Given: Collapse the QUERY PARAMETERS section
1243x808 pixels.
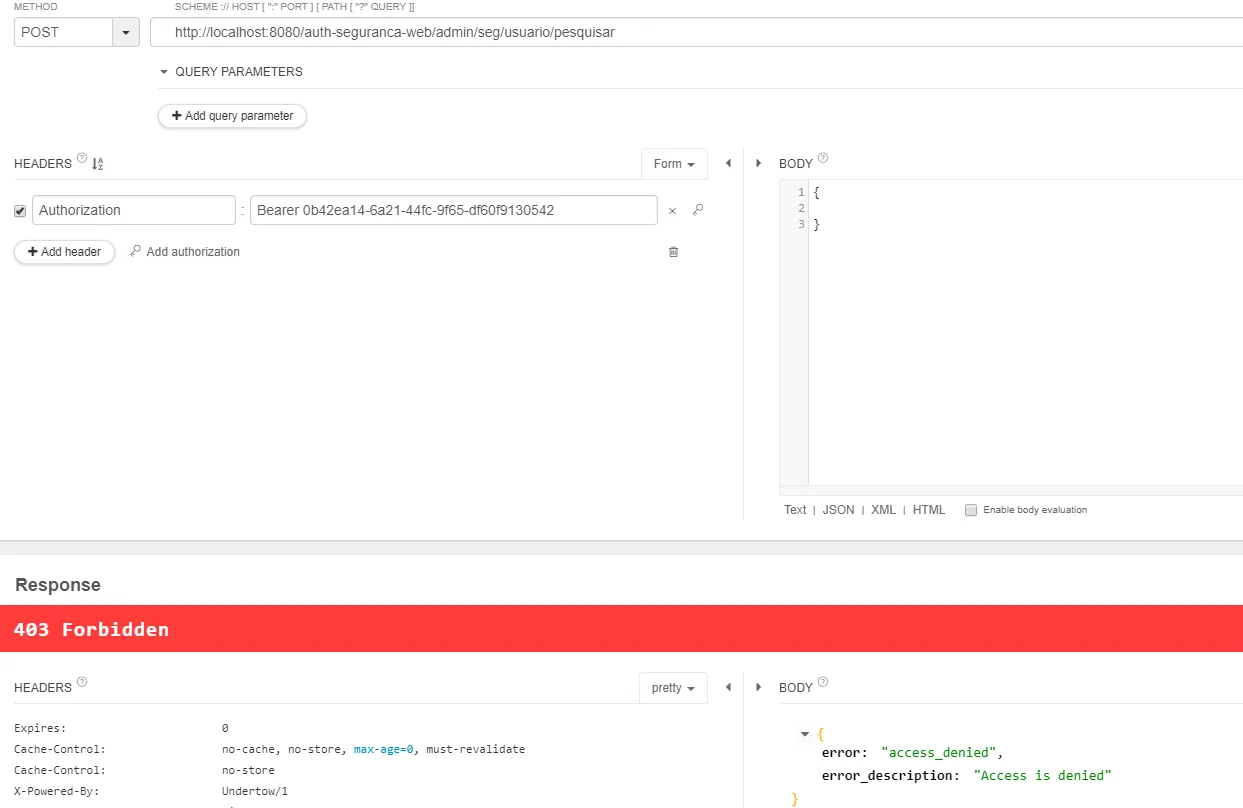Looking at the screenshot, I should [164, 72].
